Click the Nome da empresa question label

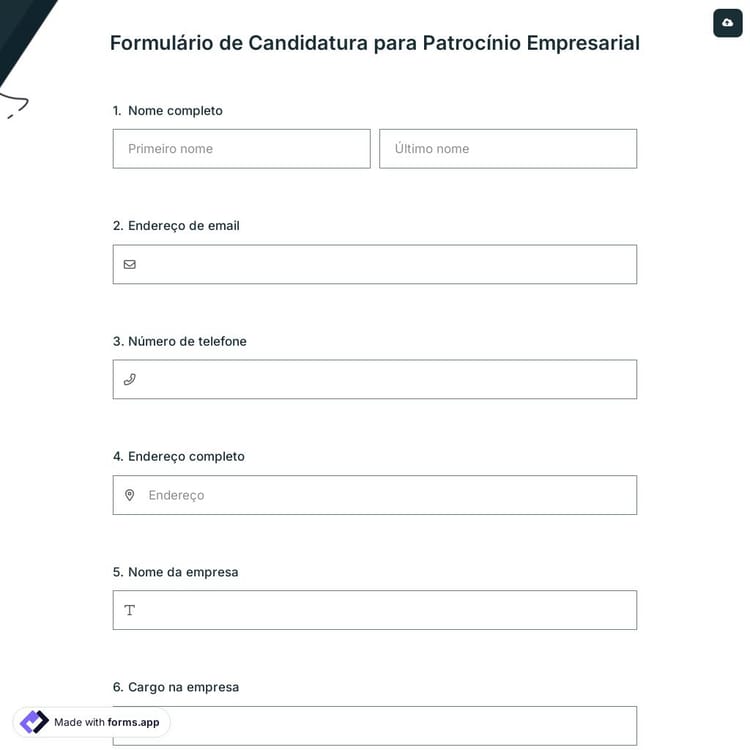183,572
